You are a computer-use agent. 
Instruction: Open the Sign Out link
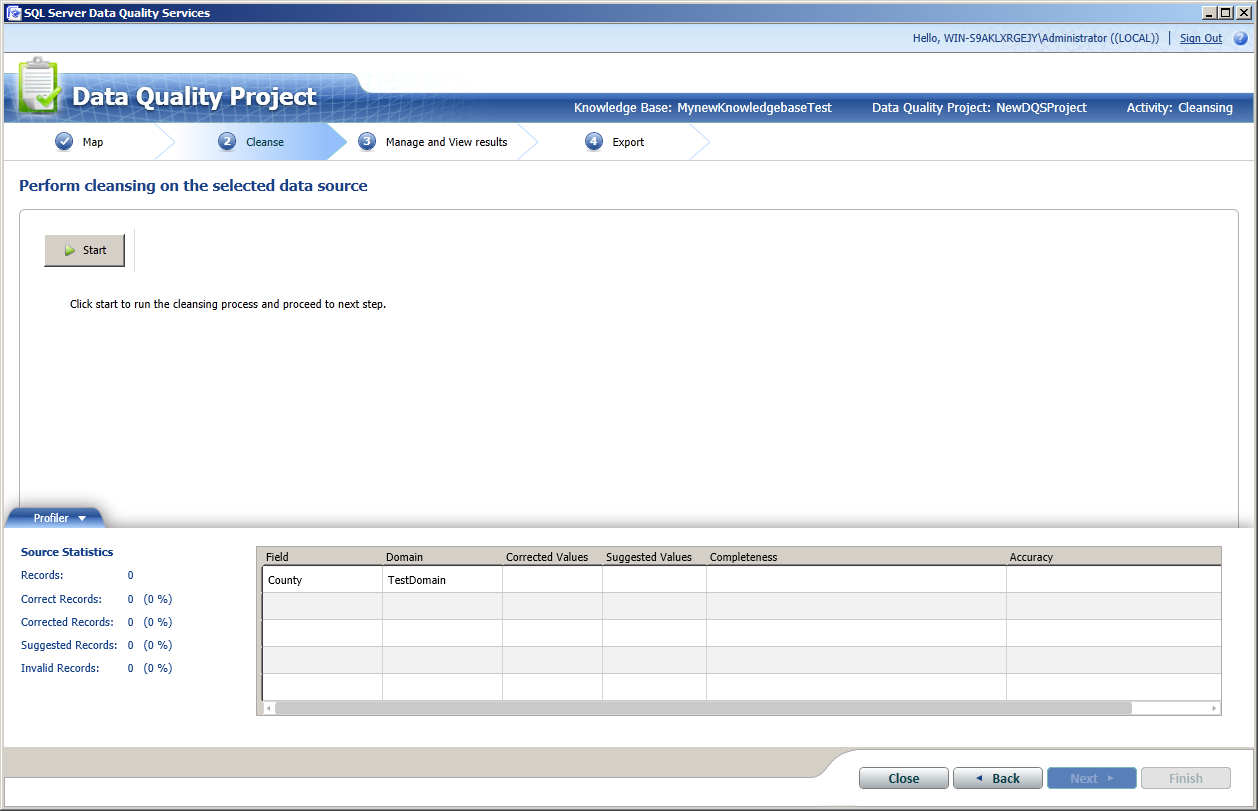tap(1200, 37)
